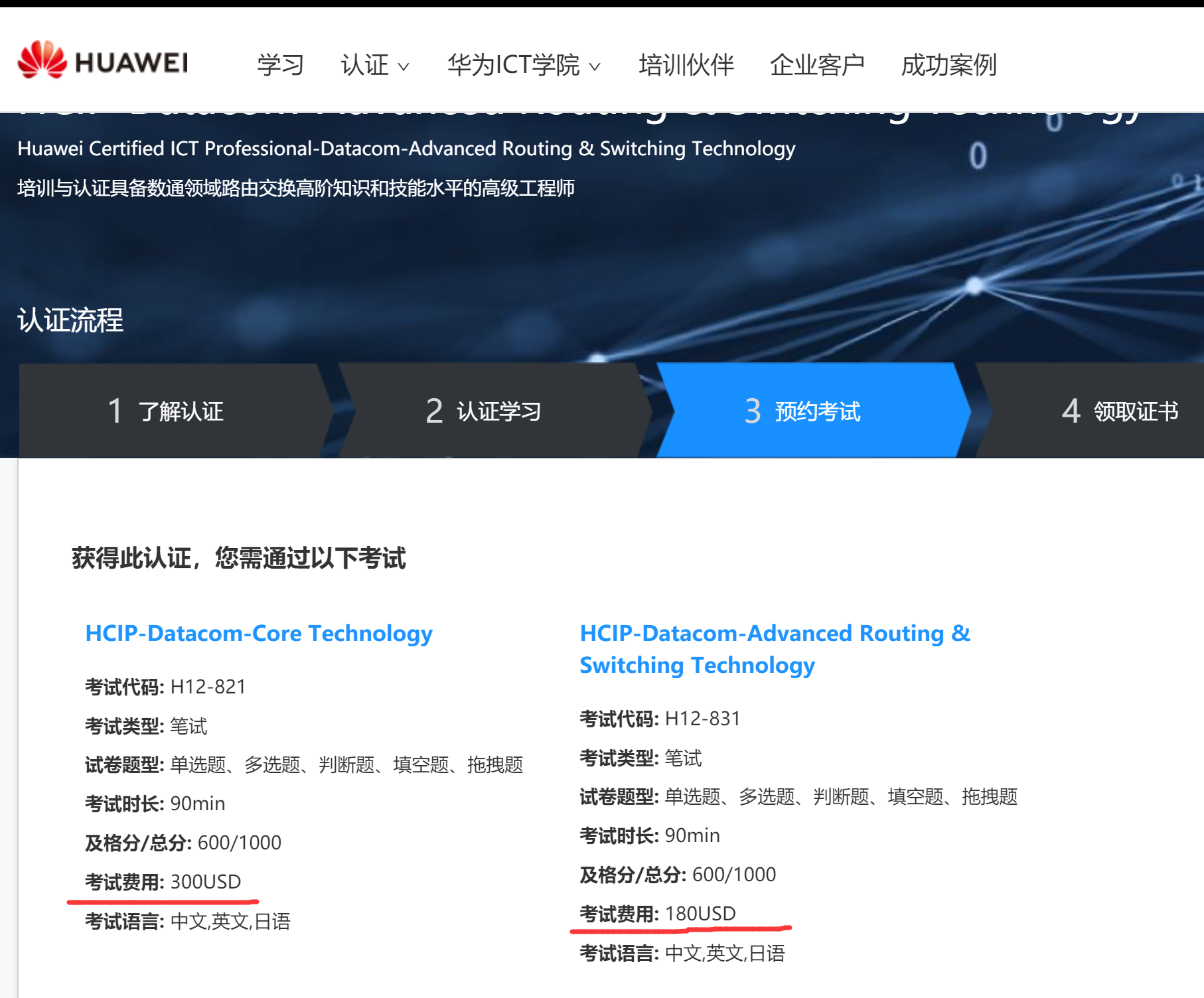Click the Huawei logo

tap(103, 60)
